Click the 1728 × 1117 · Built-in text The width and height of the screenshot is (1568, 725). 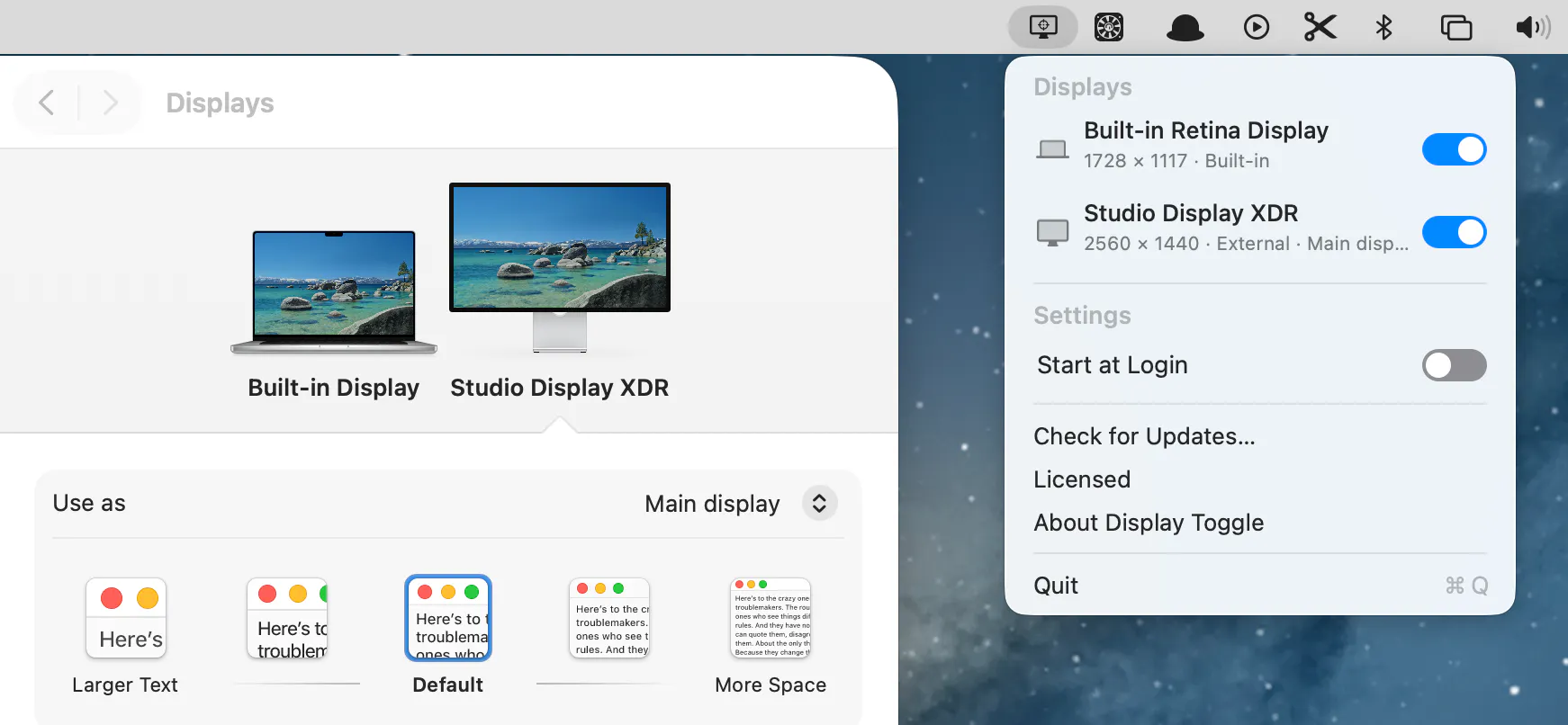coord(1176,161)
